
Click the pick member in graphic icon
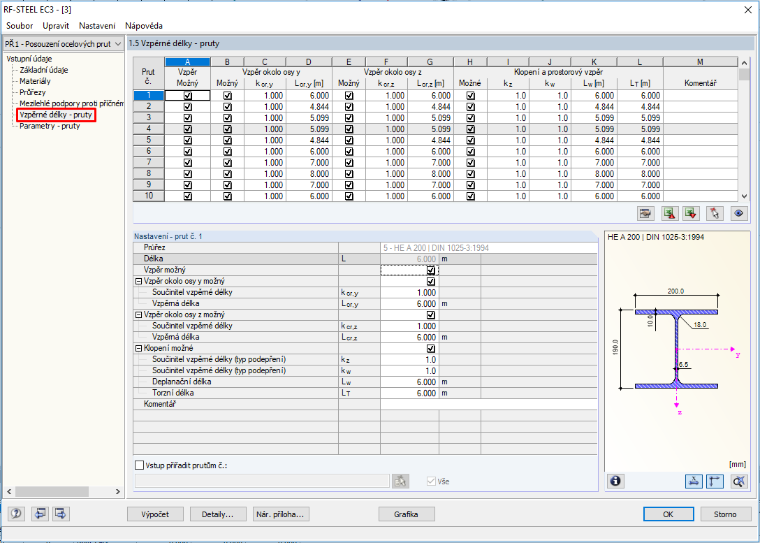[715, 213]
